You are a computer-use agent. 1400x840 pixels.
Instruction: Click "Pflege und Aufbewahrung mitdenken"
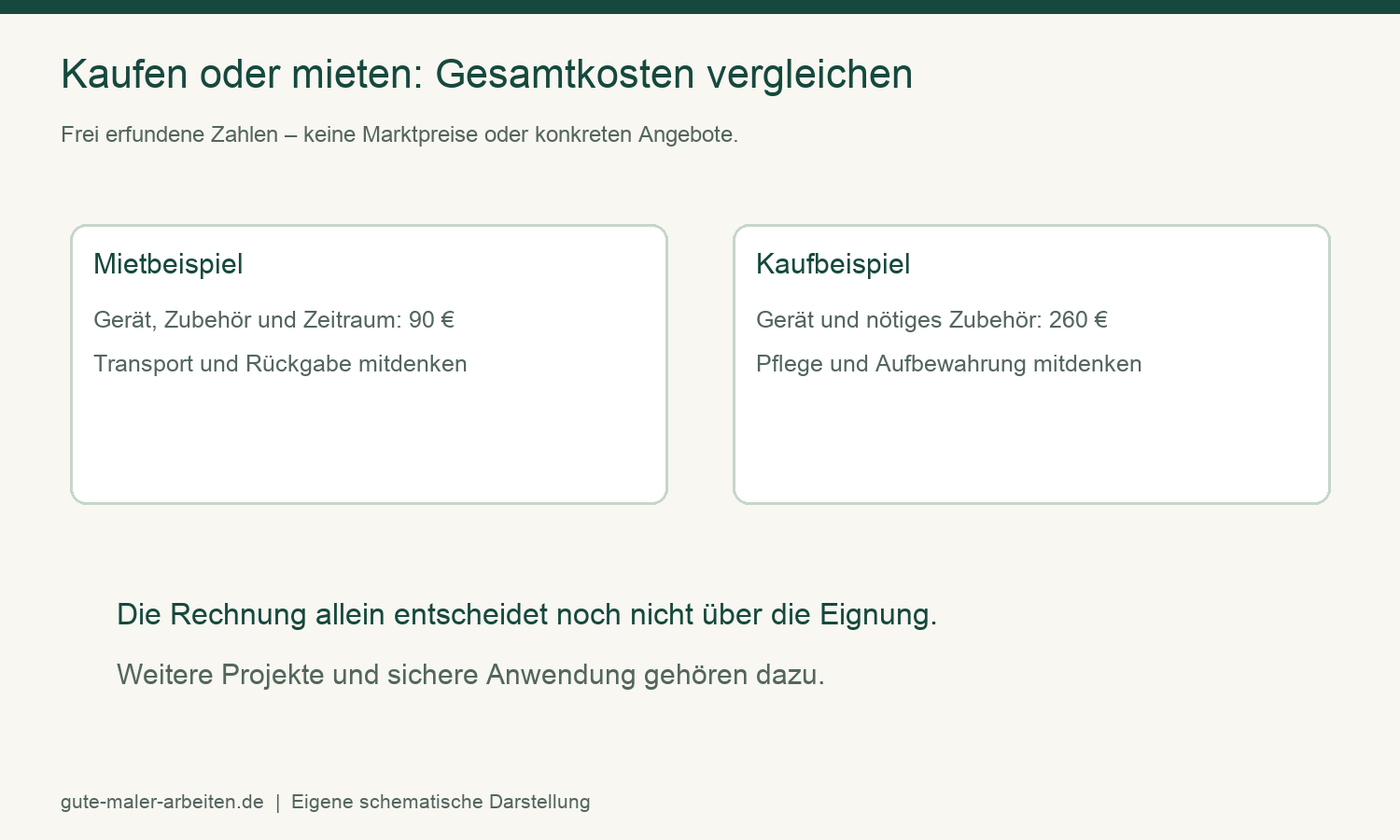(948, 364)
